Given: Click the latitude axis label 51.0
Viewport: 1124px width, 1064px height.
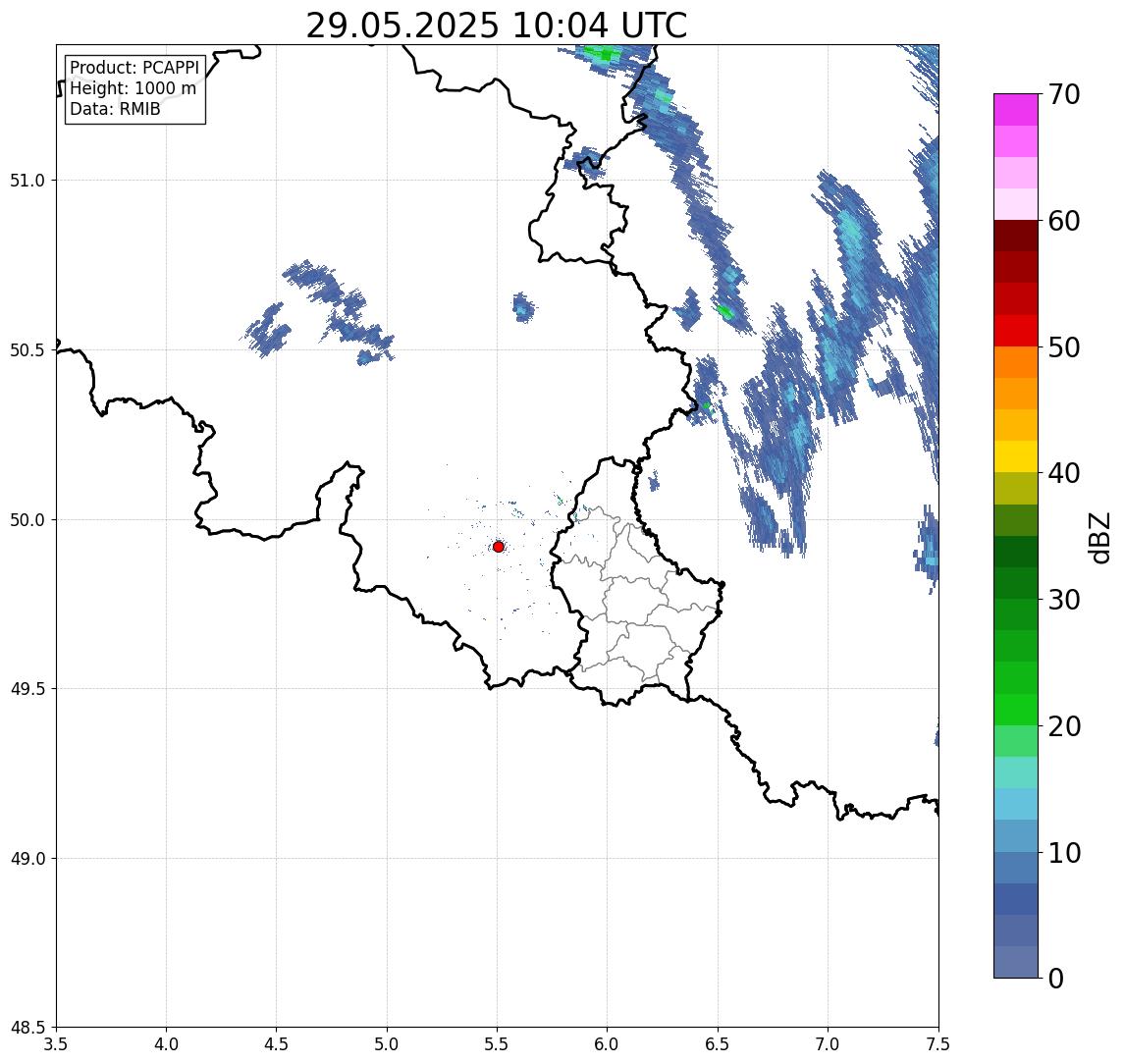Looking at the screenshot, I should click(27, 181).
